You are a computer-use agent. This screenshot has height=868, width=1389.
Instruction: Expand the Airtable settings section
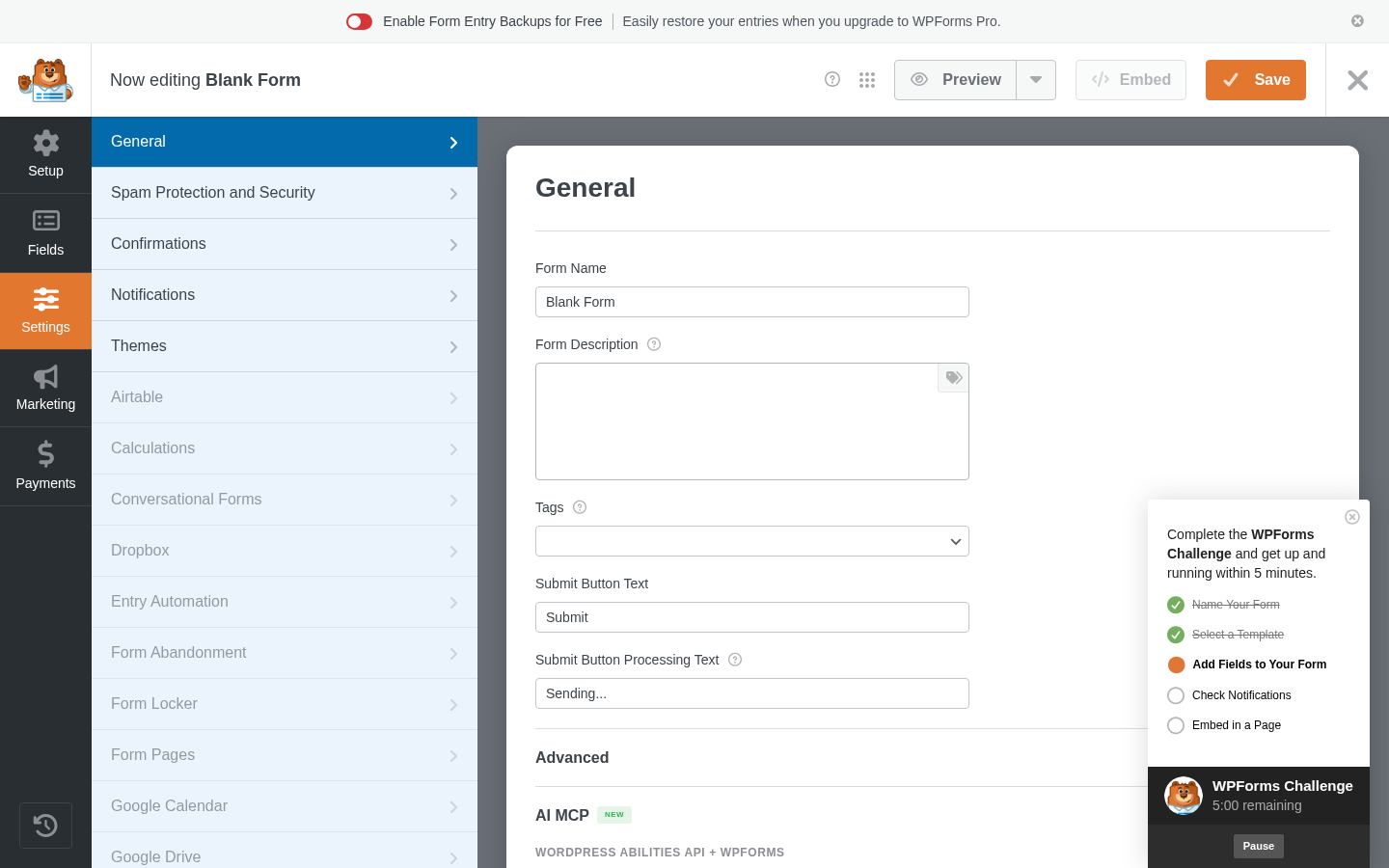coord(285,397)
